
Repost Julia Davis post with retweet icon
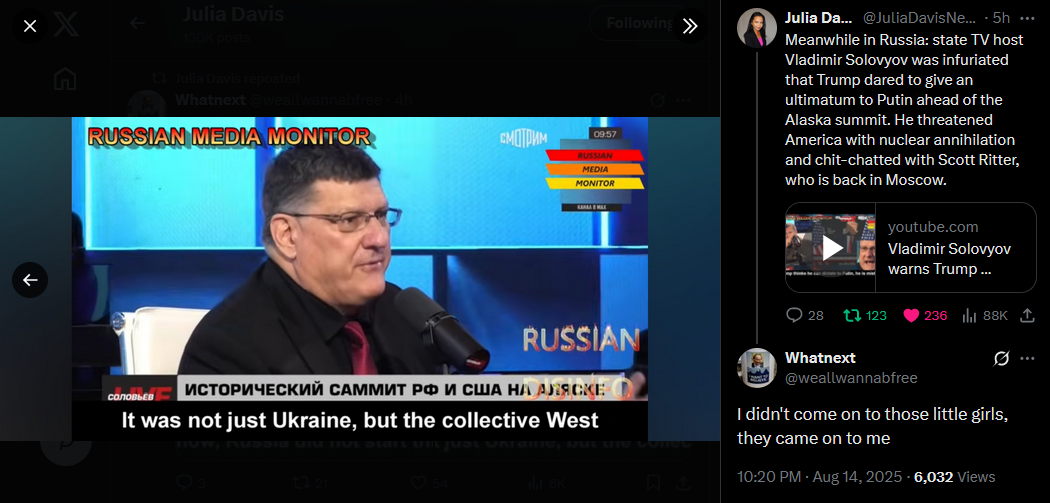click(x=865, y=315)
